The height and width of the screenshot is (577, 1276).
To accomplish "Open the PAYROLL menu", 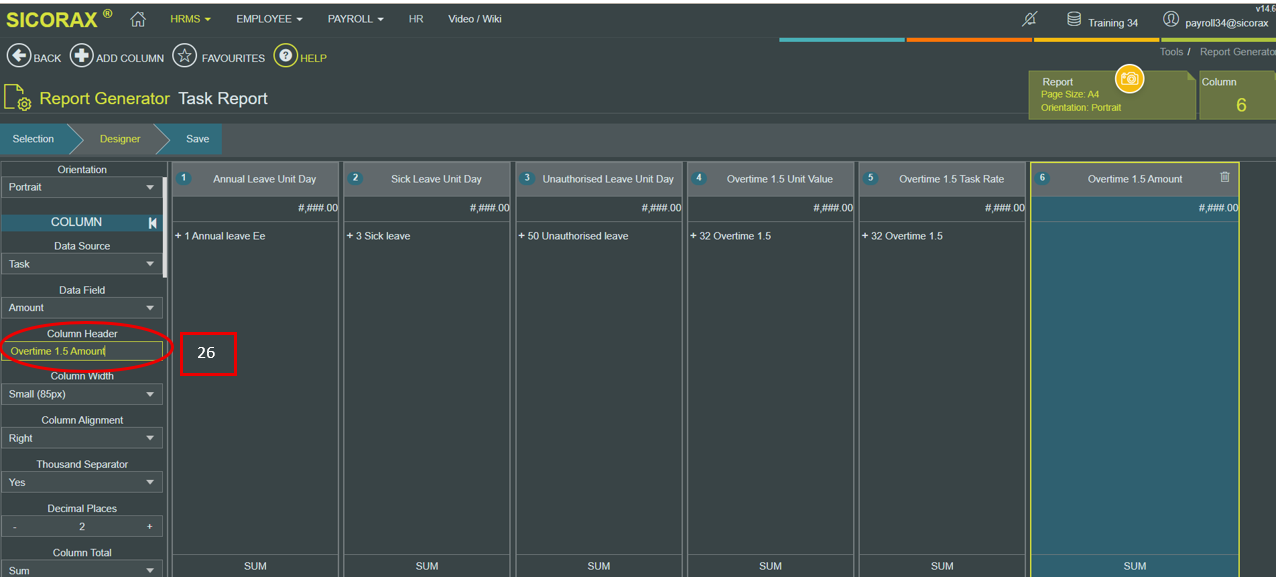I will click(355, 19).
